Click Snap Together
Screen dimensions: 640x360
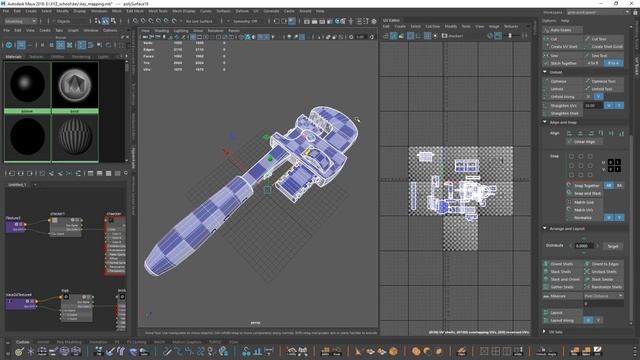(x=584, y=185)
